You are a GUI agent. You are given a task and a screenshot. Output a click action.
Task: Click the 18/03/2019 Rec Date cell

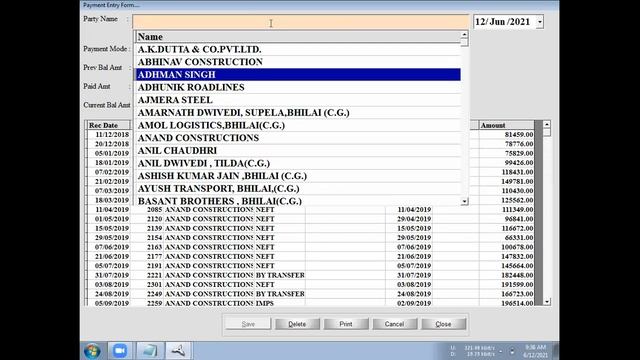click(x=109, y=200)
